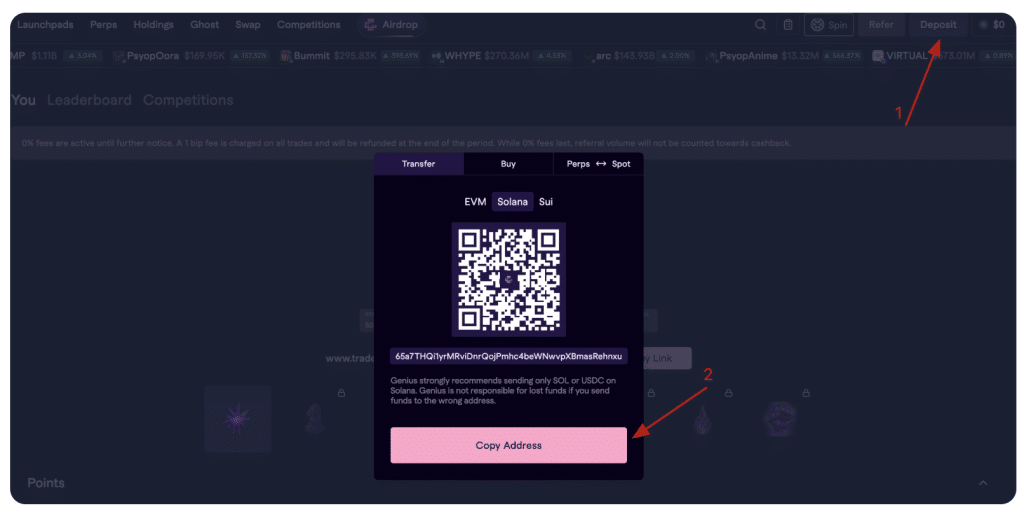1024x515 pixels.
Task: Select the Transfer tab in deposit dialog
Action: pos(419,164)
